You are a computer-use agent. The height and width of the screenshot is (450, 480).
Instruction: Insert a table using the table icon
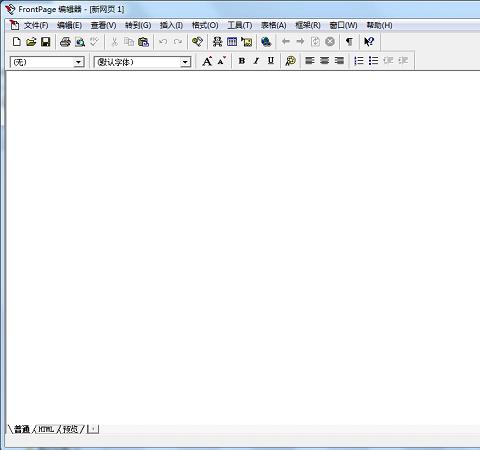pyautogui.click(x=232, y=42)
